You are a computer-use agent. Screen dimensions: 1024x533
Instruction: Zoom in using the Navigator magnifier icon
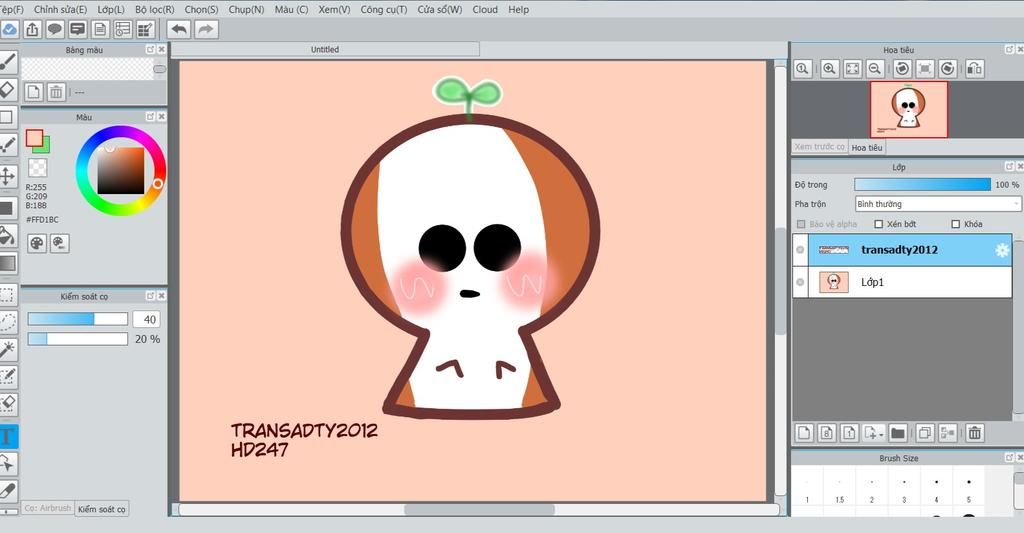829,68
